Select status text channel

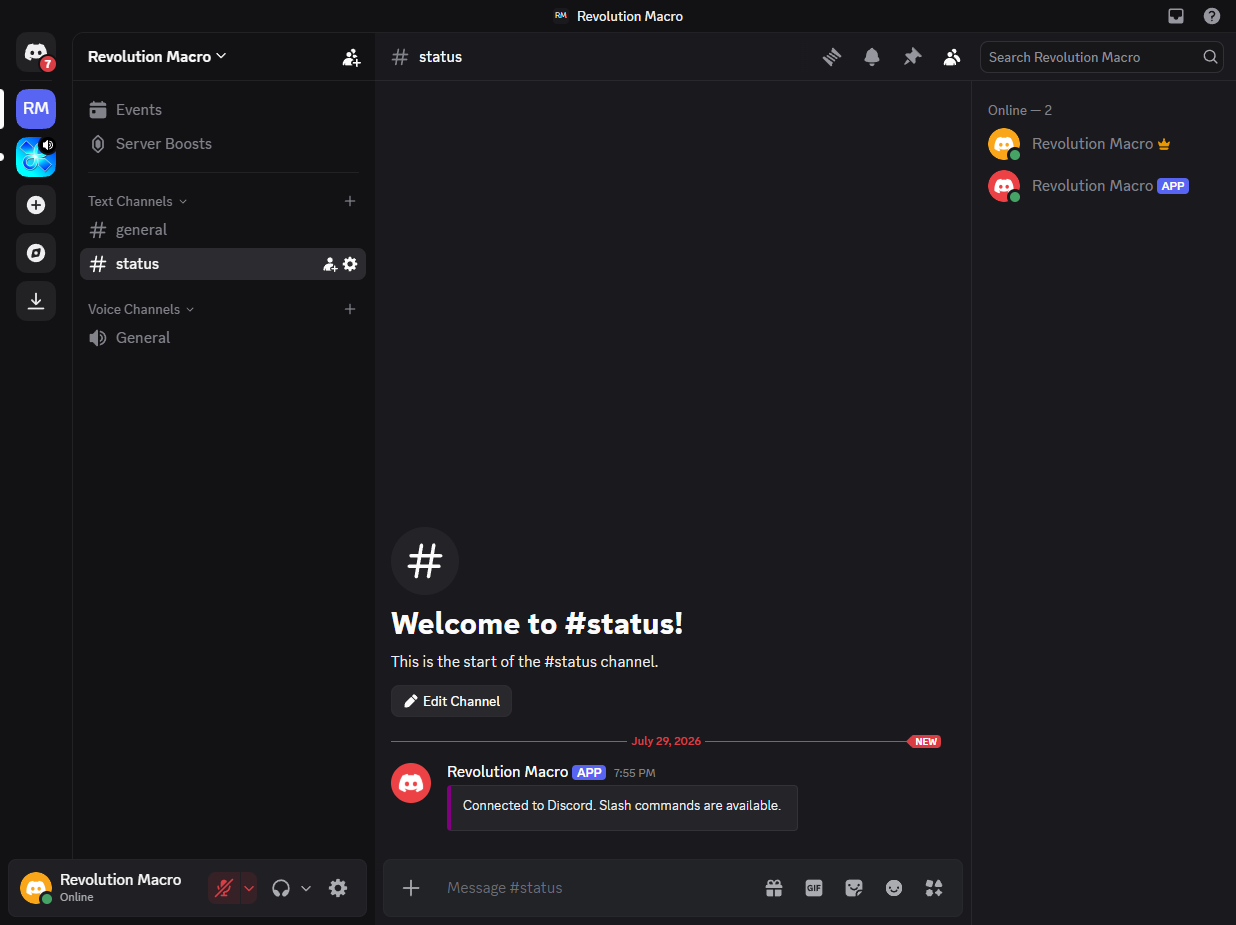(223, 264)
